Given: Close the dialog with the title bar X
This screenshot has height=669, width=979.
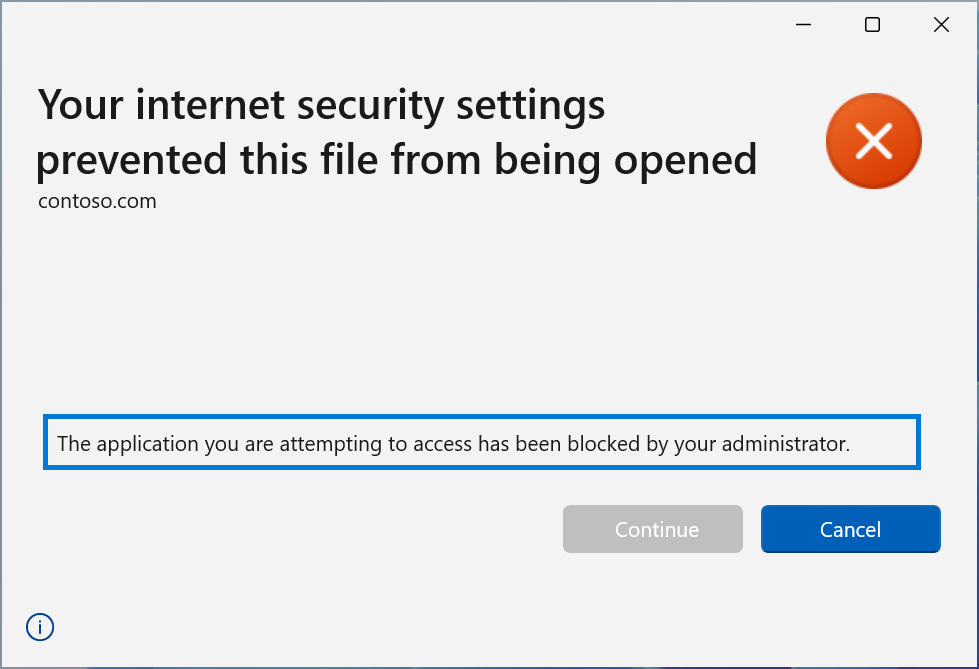Looking at the screenshot, I should pos(940,24).
